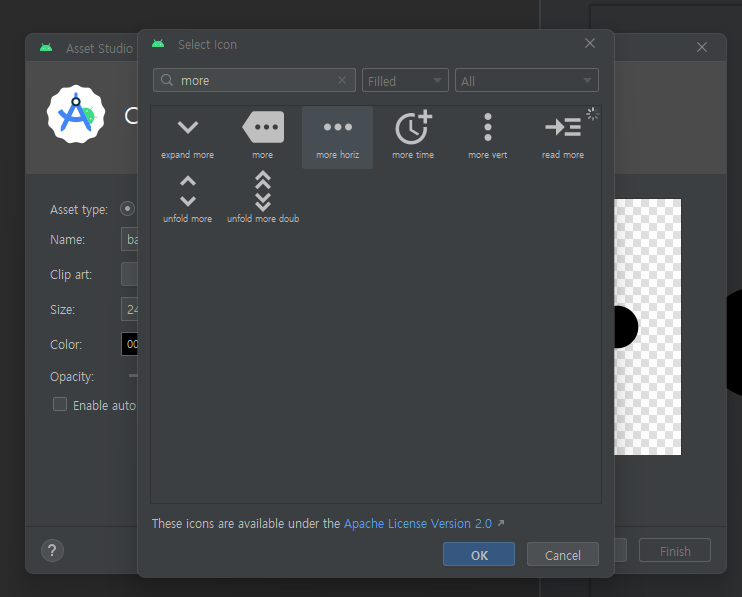The width and height of the screenshot is (742, 597).
Task: Click the Android Studio logo in Asset Studio
Action: [76, 114]
